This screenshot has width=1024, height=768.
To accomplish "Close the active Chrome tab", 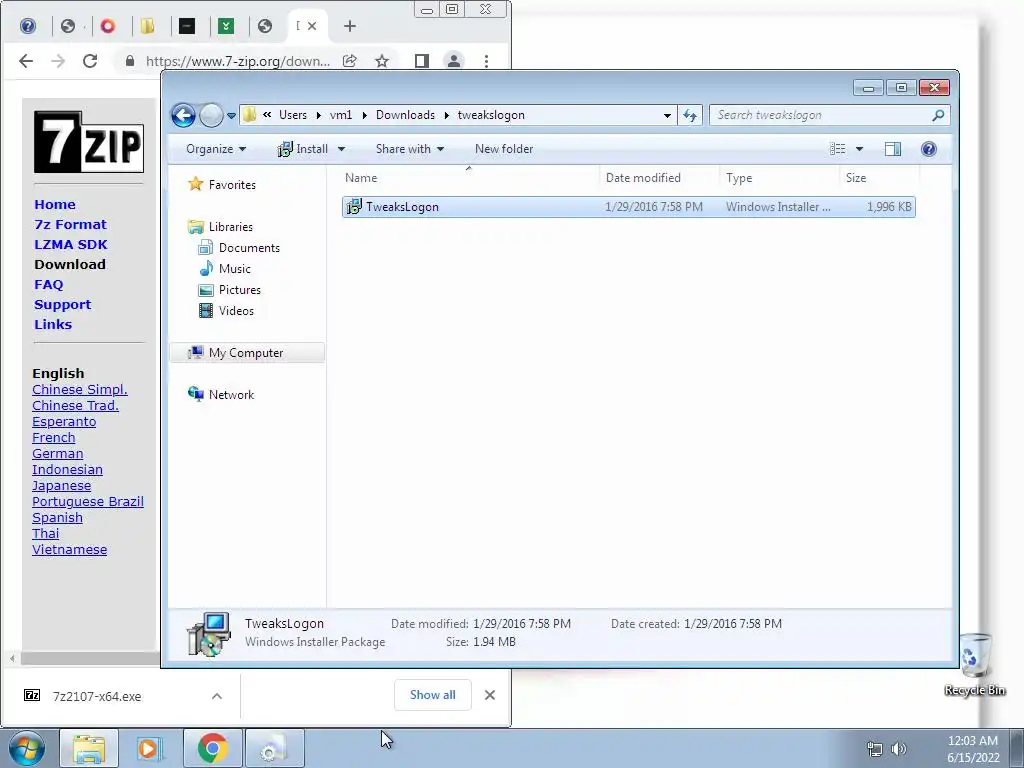I will [312, 26].
